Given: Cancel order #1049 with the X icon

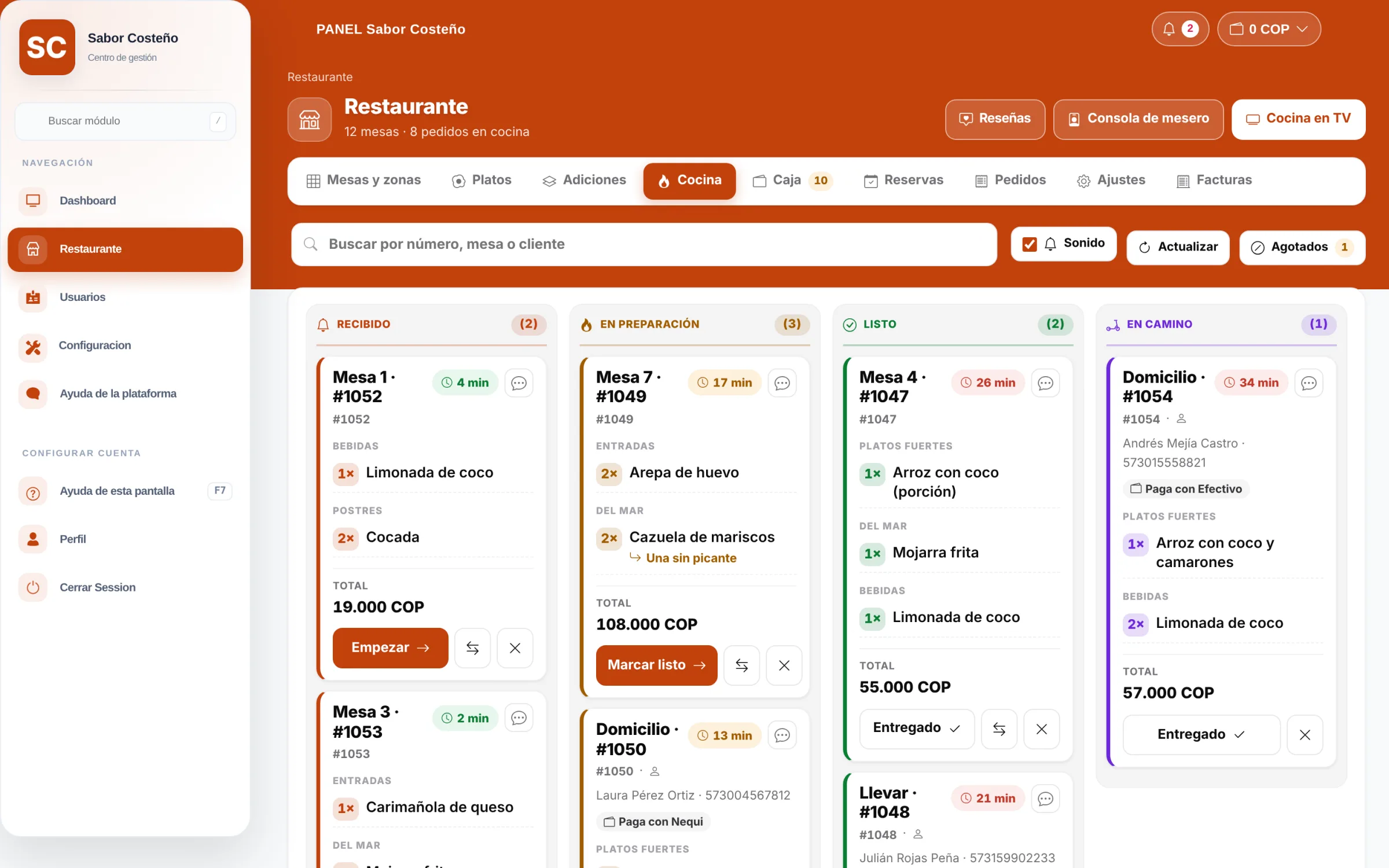Looking at the screenshot, I should coord(784,665).
